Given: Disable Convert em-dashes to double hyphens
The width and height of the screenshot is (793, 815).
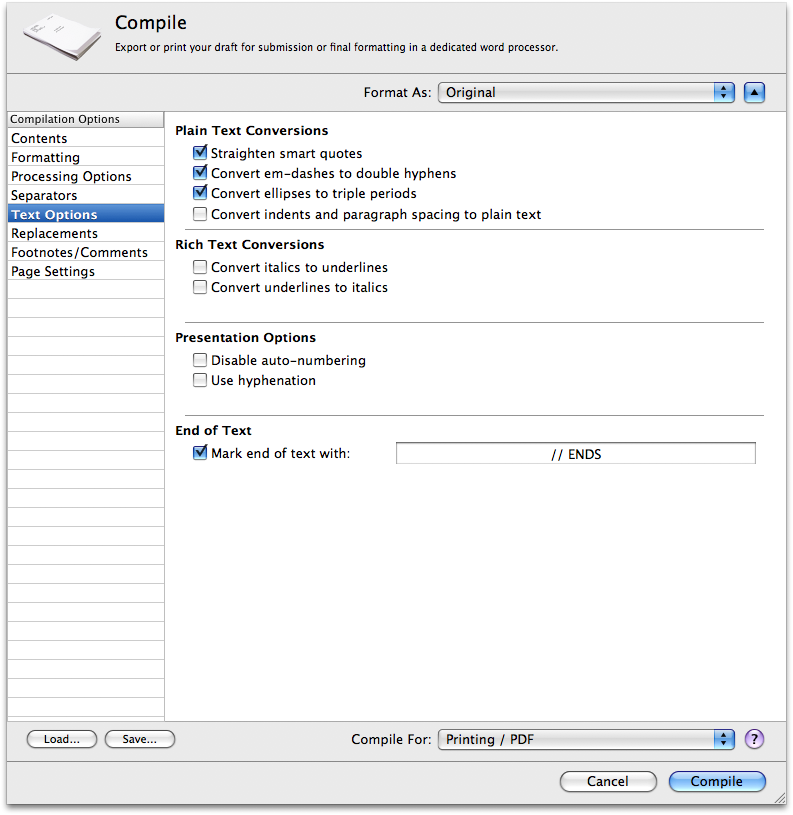Looking at the screenshot, I should [201, 174].
